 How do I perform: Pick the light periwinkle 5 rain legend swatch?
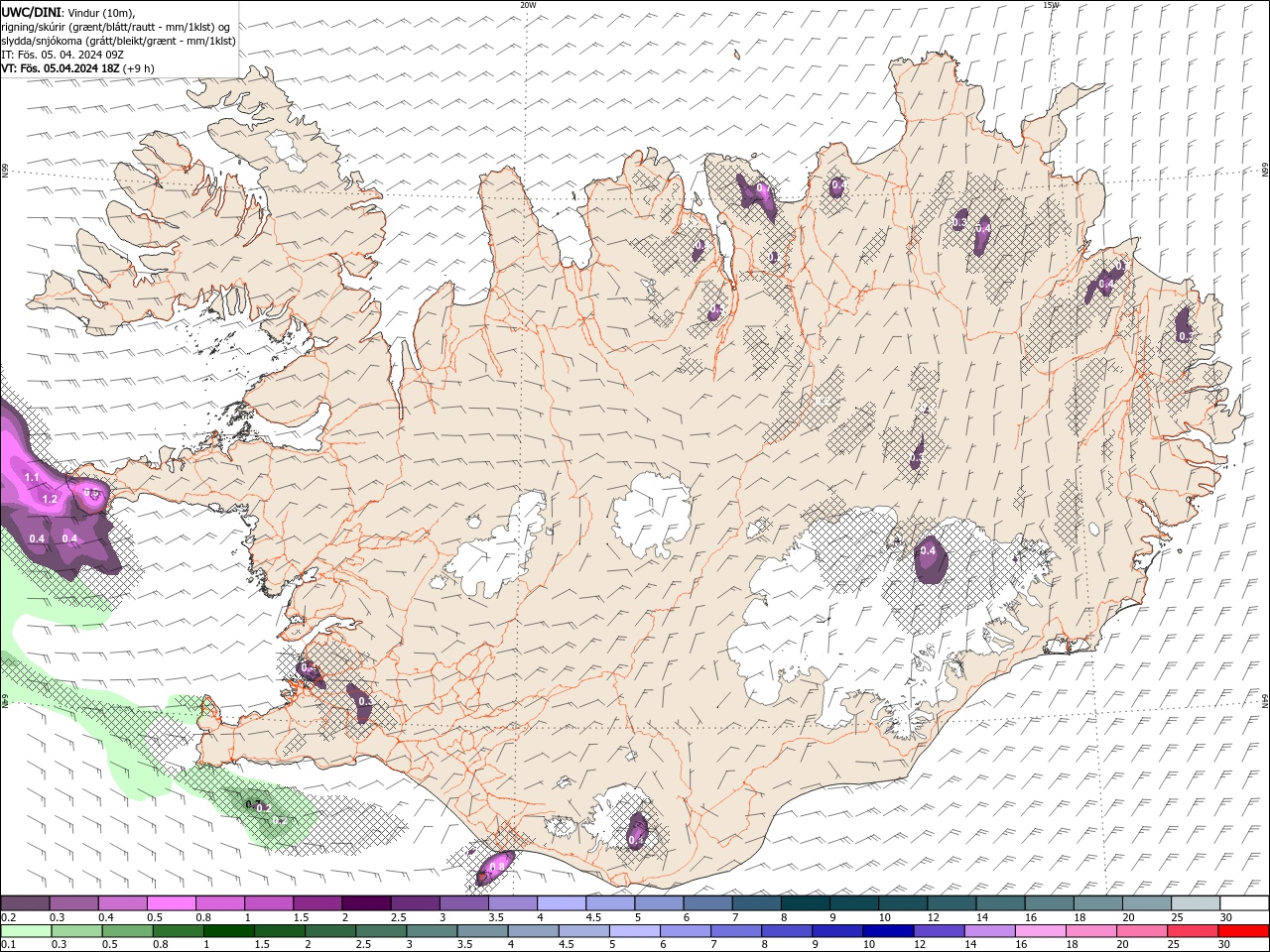tap(633, 930)
